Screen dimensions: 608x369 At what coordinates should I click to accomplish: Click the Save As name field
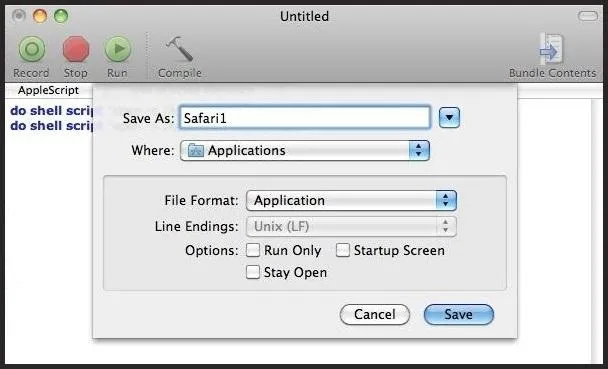(305, 117)
